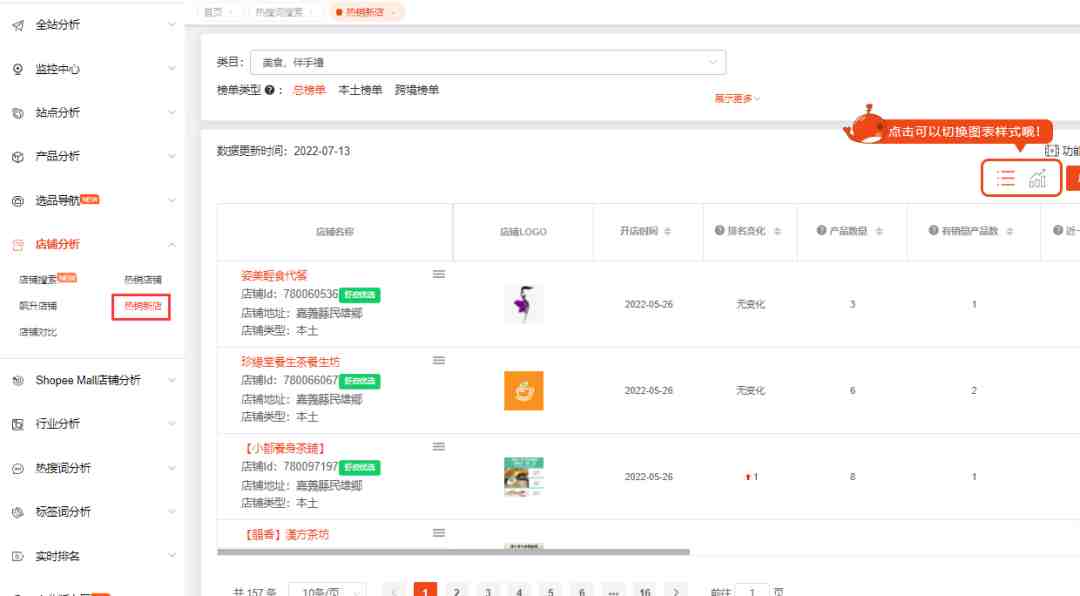The width and height of the screenshot is (1080, 596).
Task: Open 热销店铺 submenu item
Action: (x=143, y=280)
